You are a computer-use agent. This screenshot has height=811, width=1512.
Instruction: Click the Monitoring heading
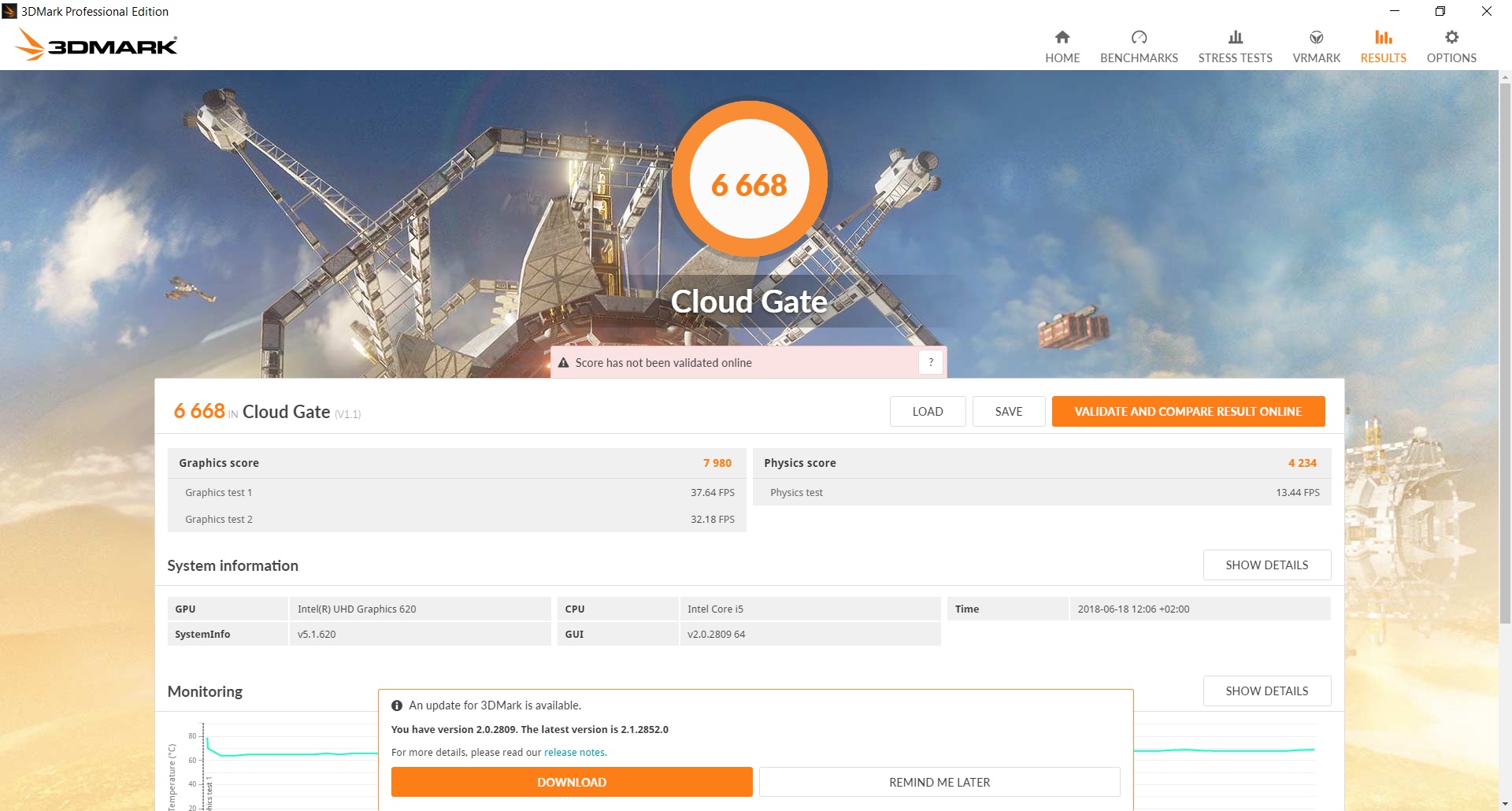205,691
